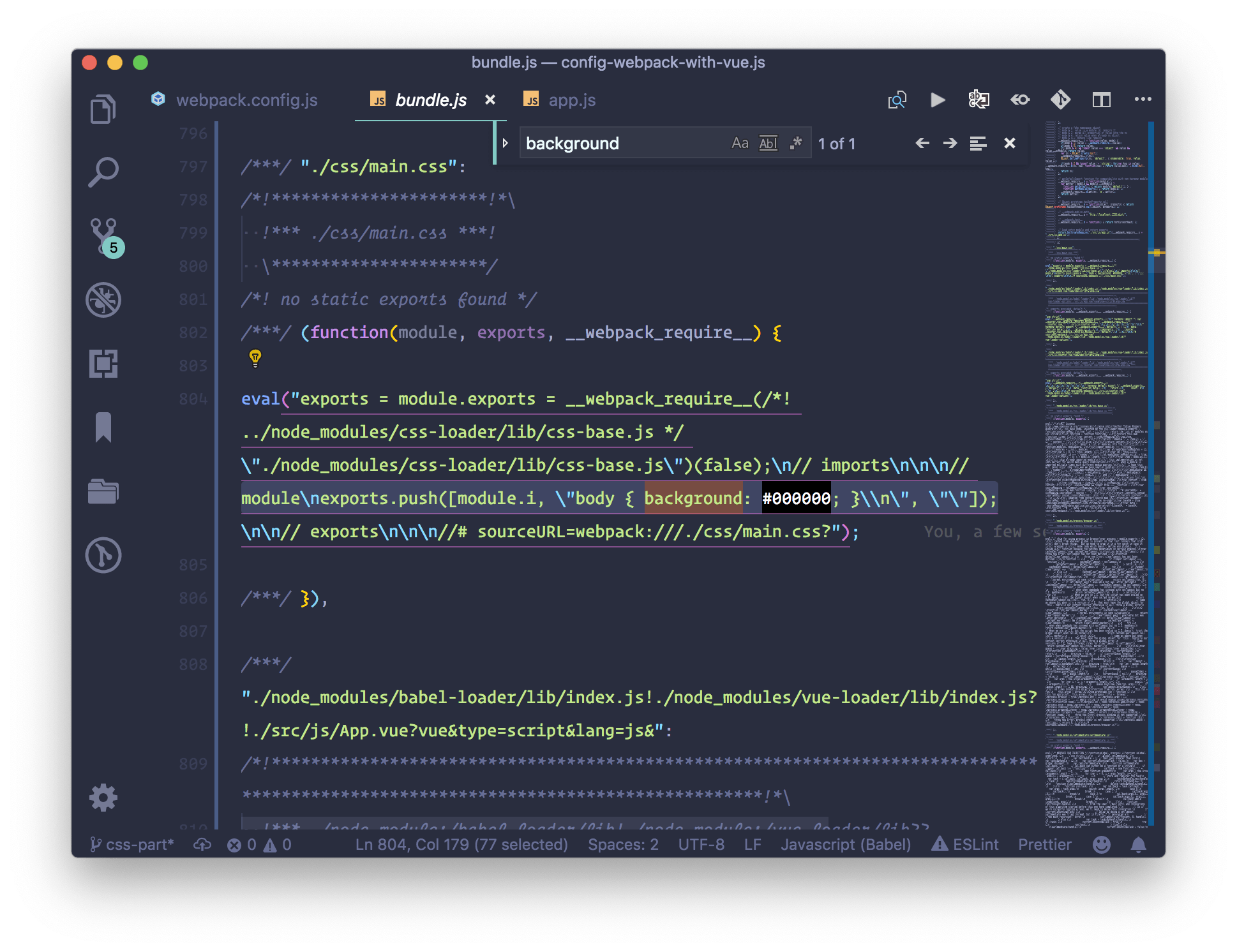The height and width of the screenshot is (952, 1237).
Task: Open the Extensions view icon
Action: click(x=103, y=363)
